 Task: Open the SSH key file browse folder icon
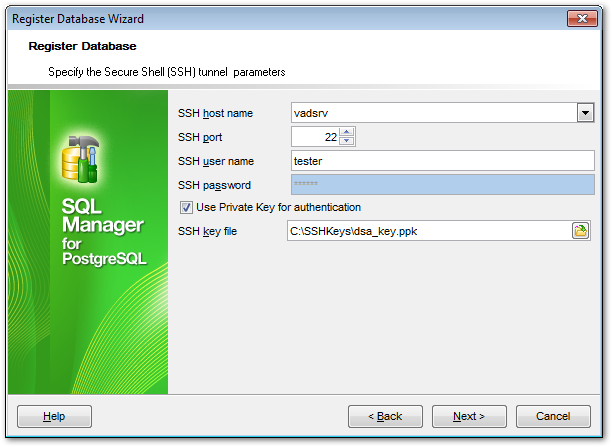[580, 231]
